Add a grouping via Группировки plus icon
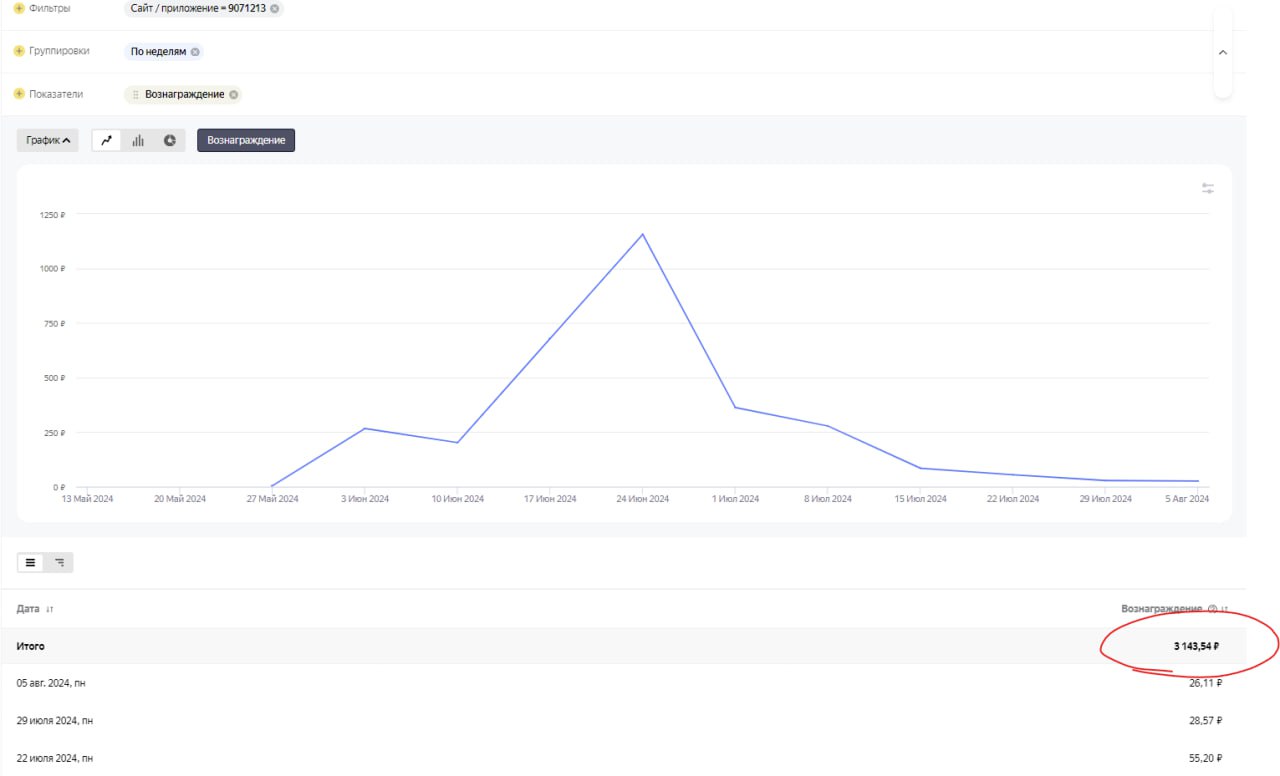Viewport: 1280px width, 776px height. (19, 51)
